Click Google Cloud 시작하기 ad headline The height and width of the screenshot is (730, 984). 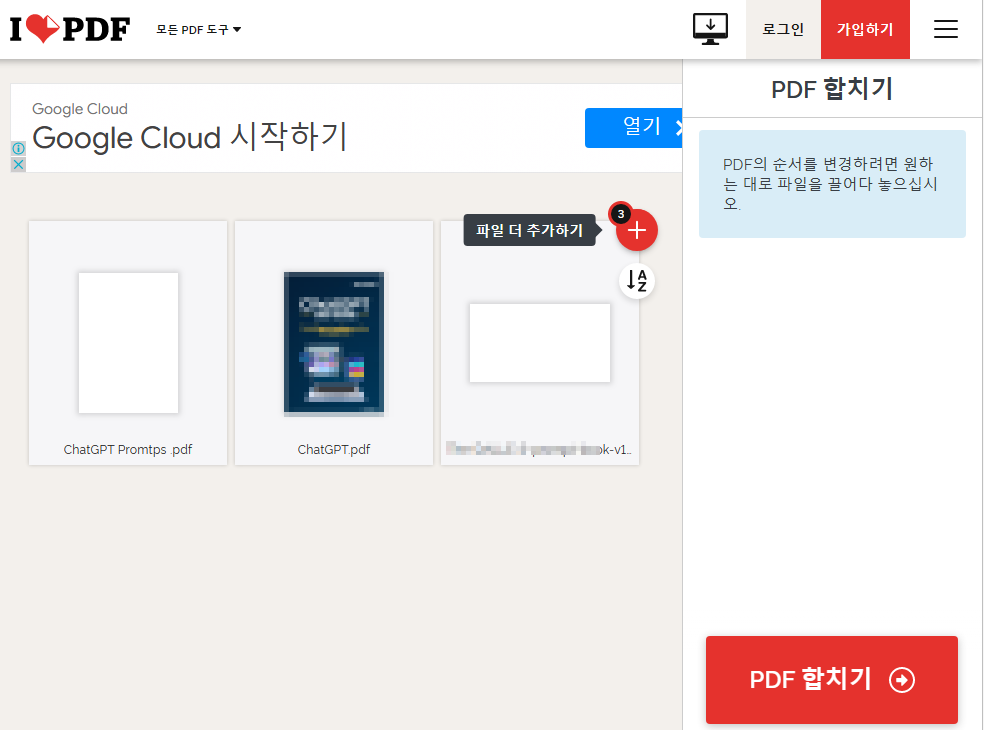coord(190,137)
